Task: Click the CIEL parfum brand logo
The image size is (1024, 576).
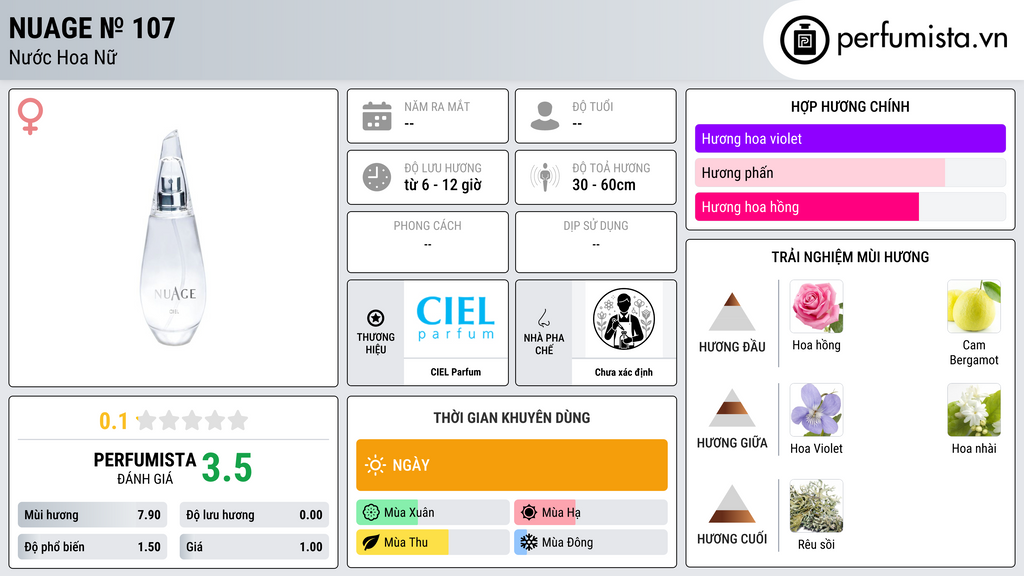Action: (456, 318)
